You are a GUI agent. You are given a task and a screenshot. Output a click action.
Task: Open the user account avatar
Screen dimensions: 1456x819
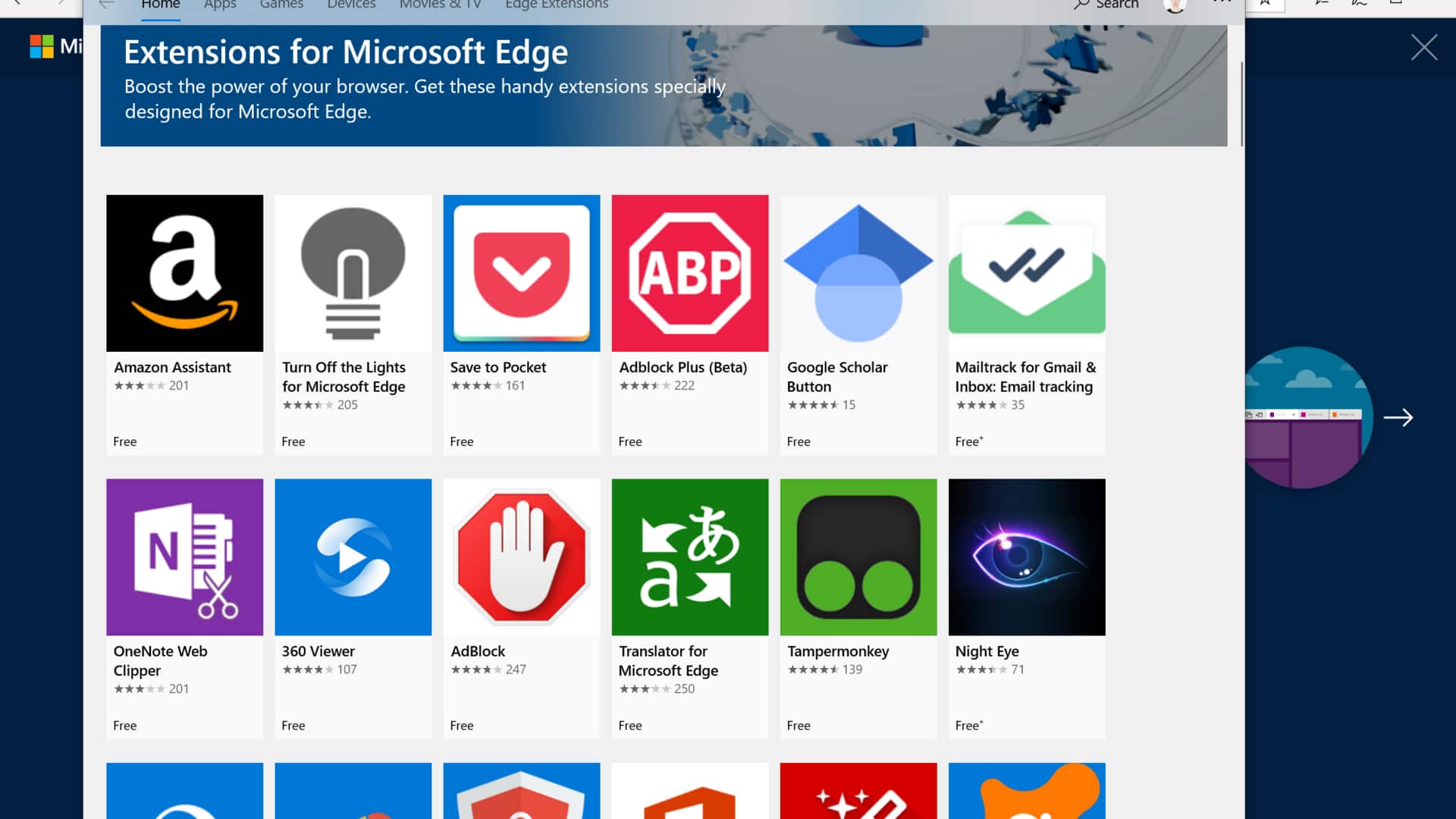(1175, 6)
